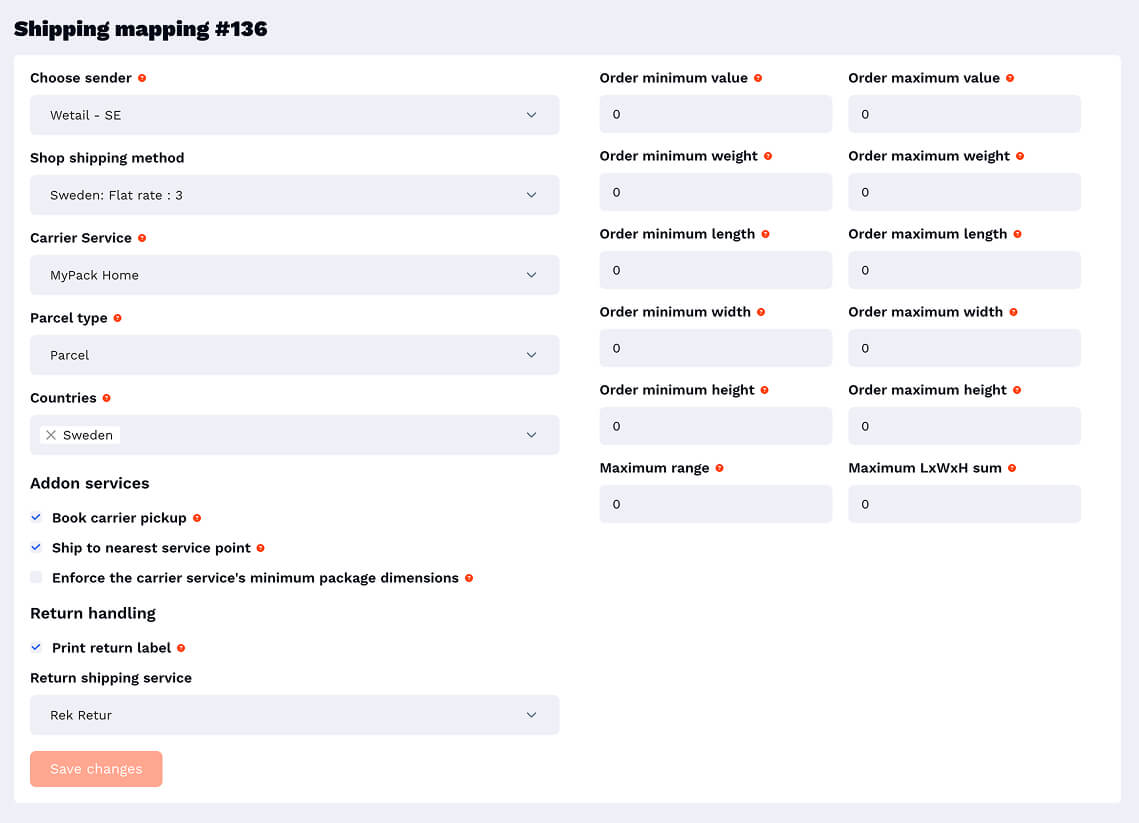This screenshot has height=823, width=1139.
Task: Open the Choose sender dropdown
Action: (294, 115)
